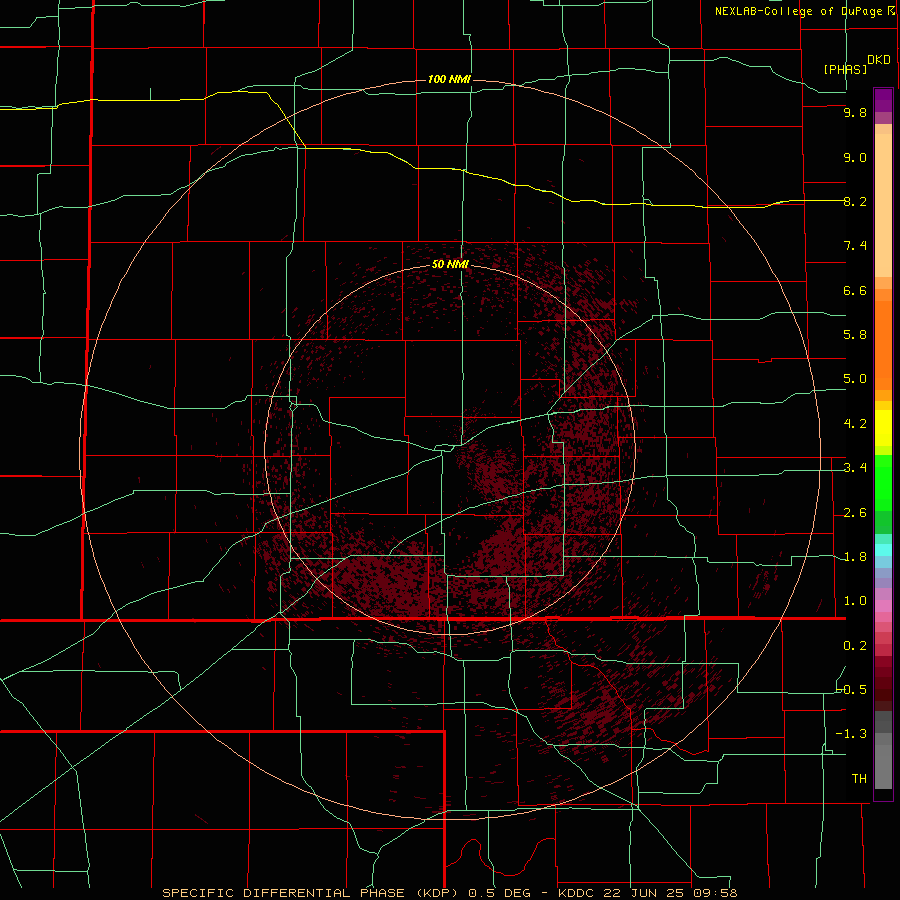Click the 5.0 scale value
Image resolution: width=900 pixels, height=900 pixels.
tap(855, 379)
